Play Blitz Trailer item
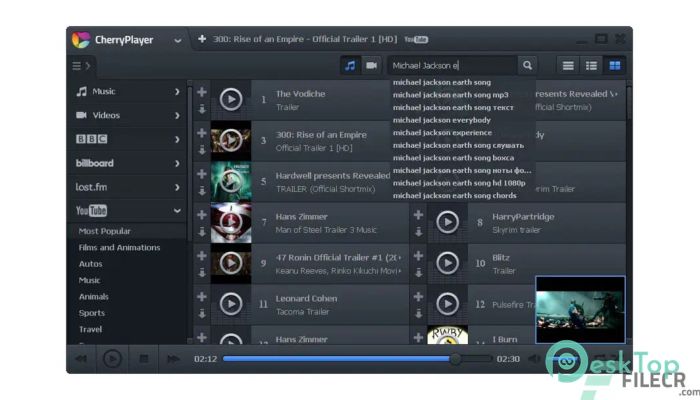 [x=447, y=263]
